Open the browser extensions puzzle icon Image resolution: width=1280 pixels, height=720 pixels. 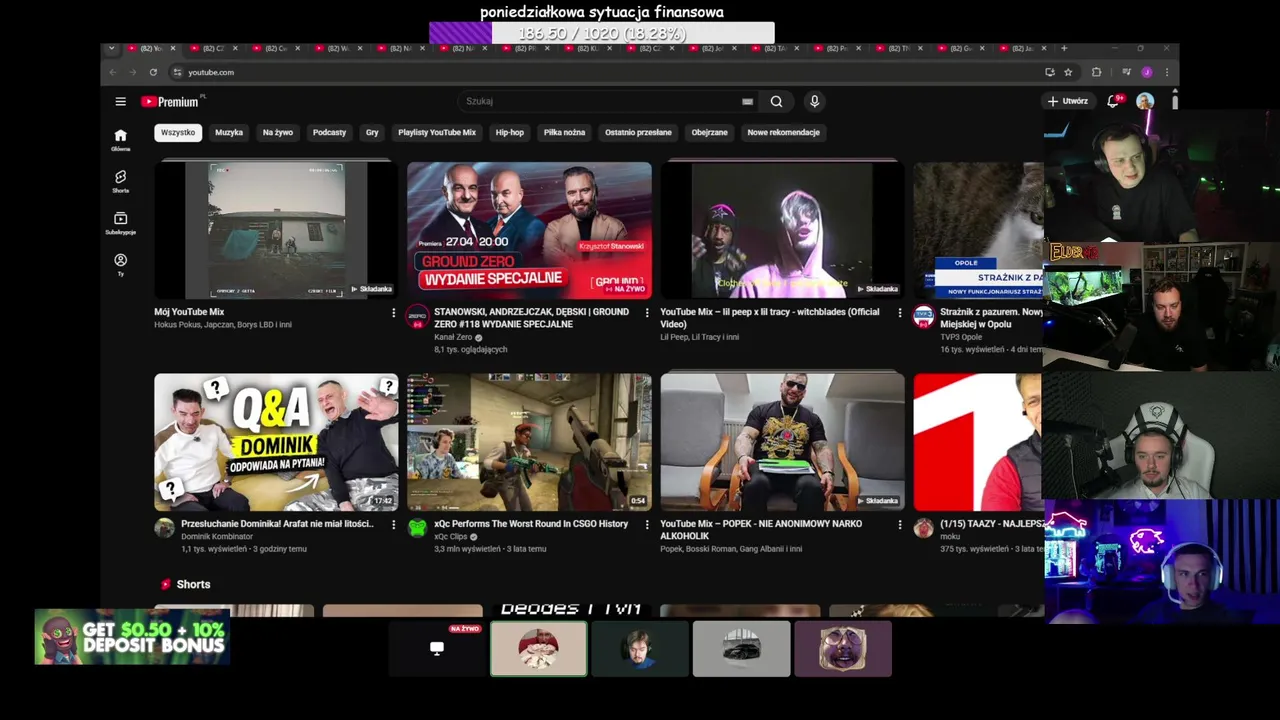tap(1096, 72)
